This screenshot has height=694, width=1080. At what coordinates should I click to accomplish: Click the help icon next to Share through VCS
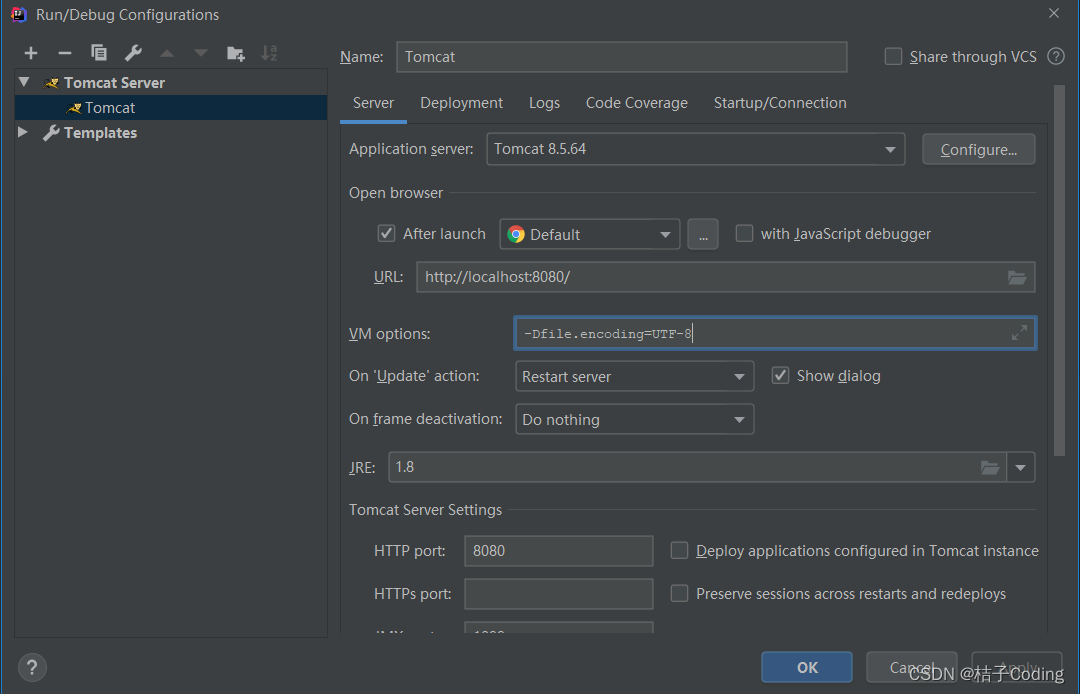[x=1056, y=56]
